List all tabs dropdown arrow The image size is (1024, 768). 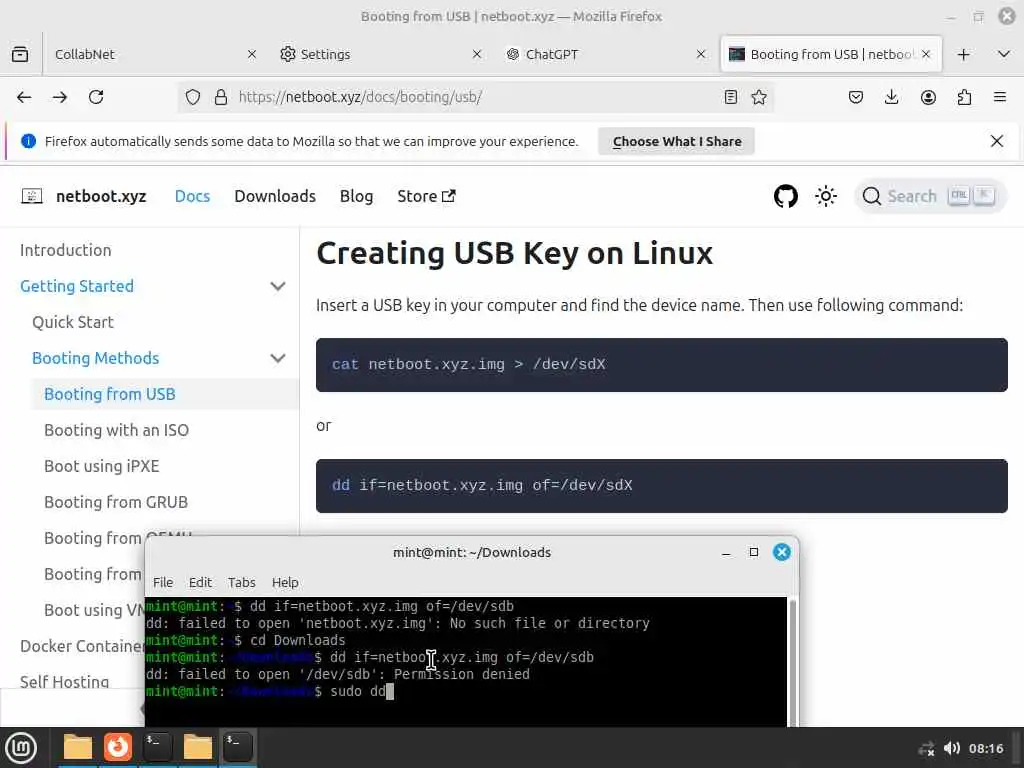pos(1004,54)
